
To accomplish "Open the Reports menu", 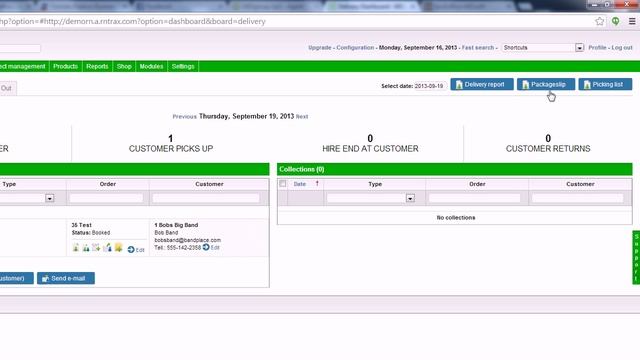I will 97,66.
